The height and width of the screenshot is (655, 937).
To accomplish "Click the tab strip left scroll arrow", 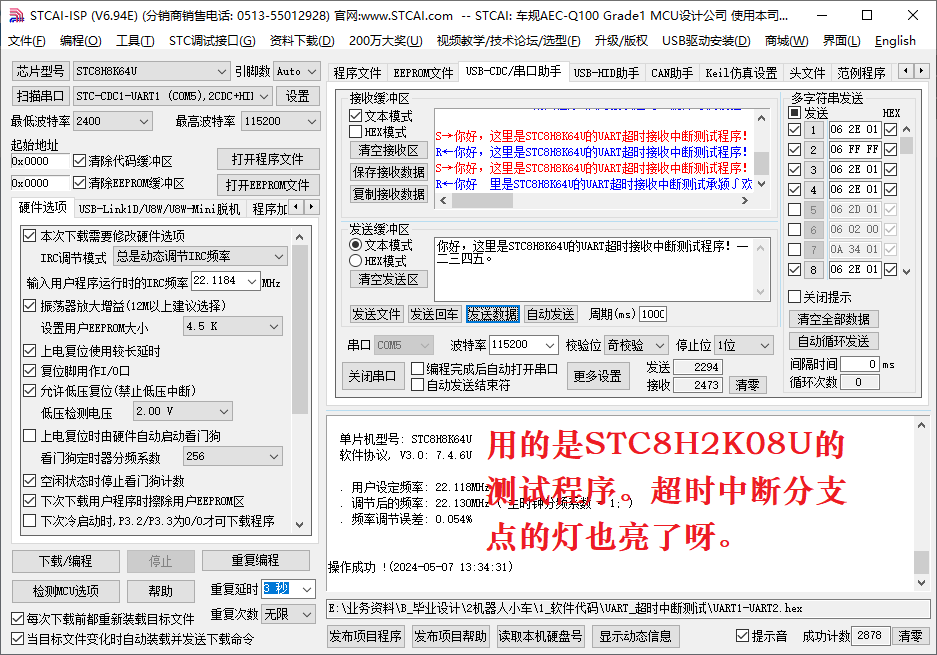I will tap(906, 71).
